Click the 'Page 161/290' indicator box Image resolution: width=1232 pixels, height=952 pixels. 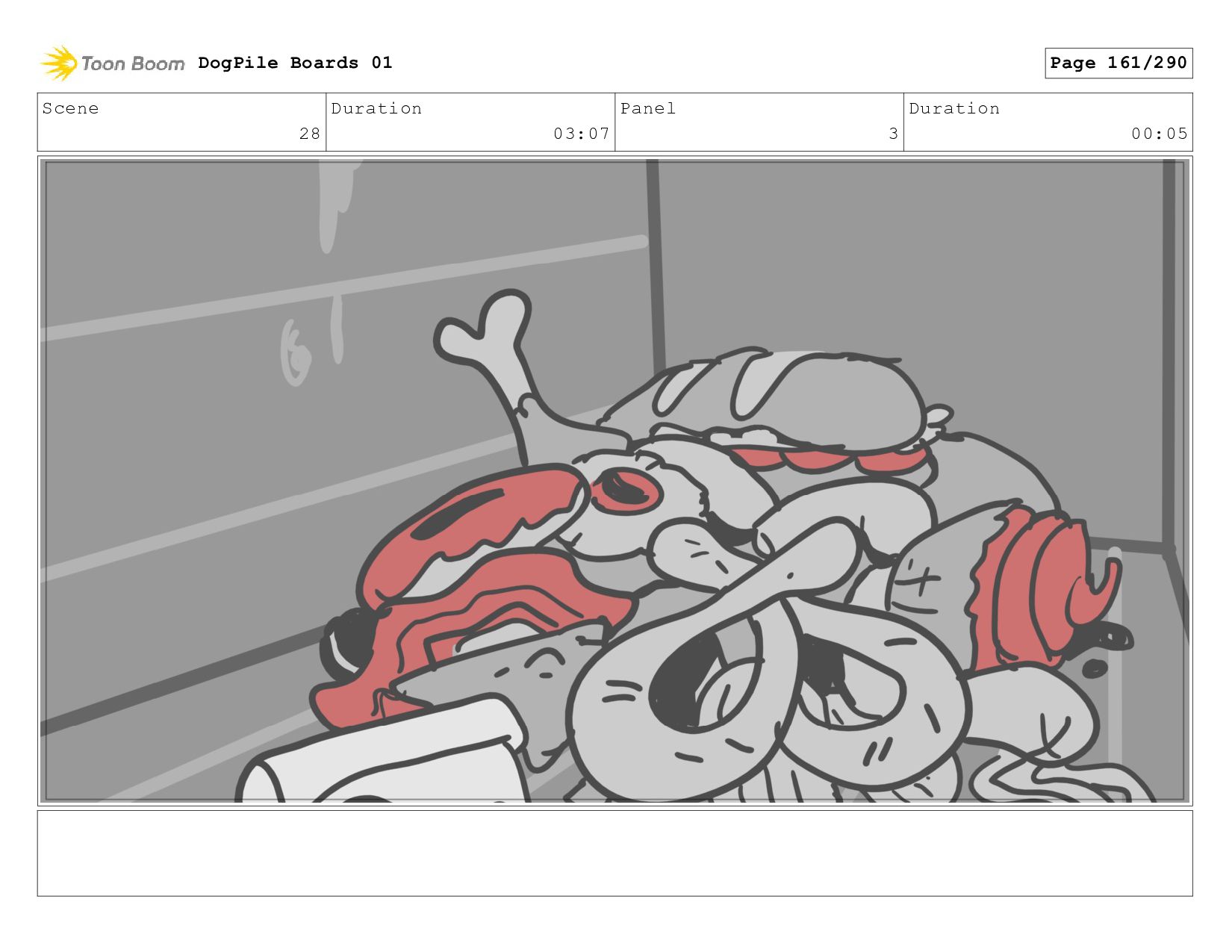(1119, 63)
